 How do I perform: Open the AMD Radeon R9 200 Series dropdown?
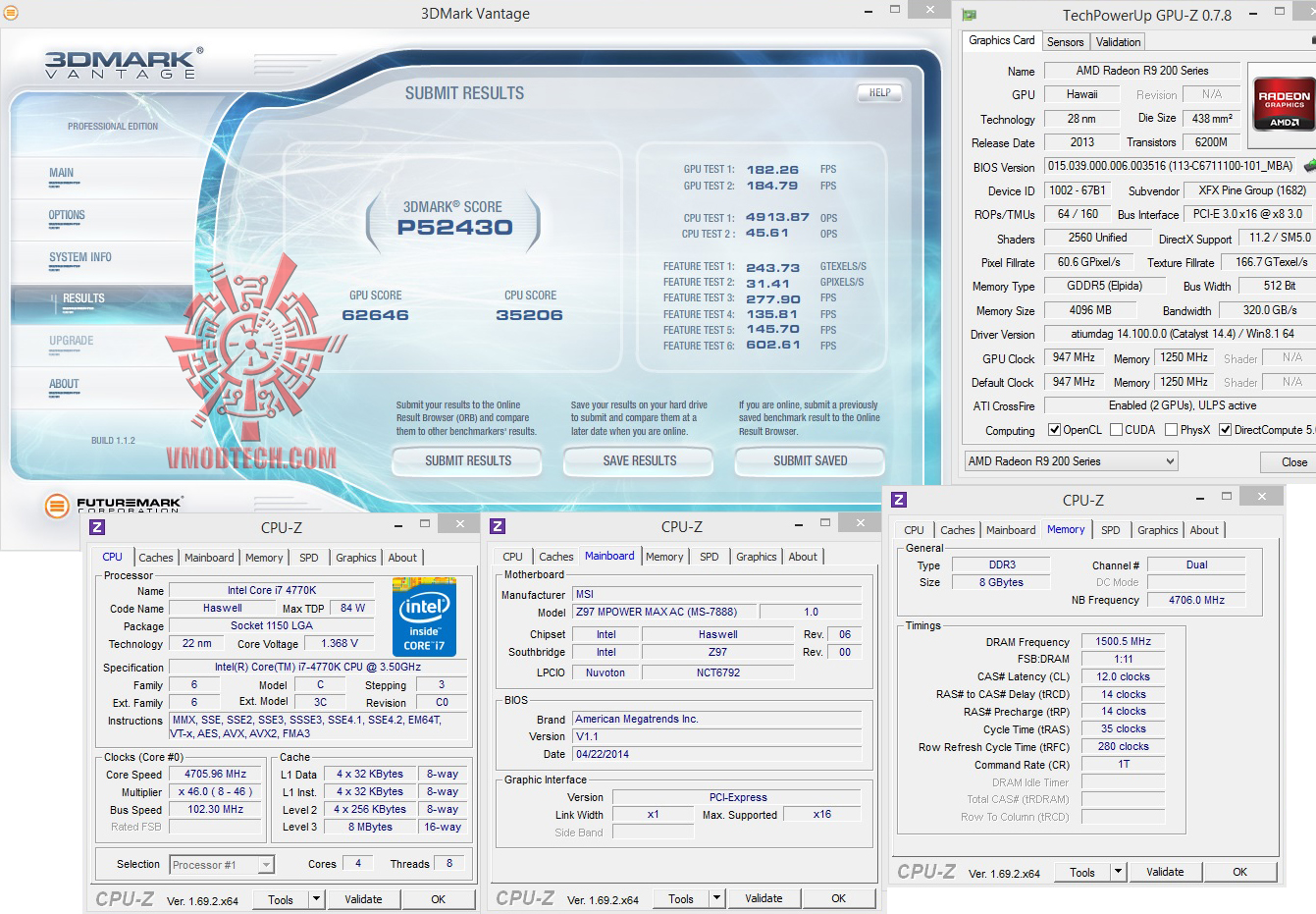1071,461
